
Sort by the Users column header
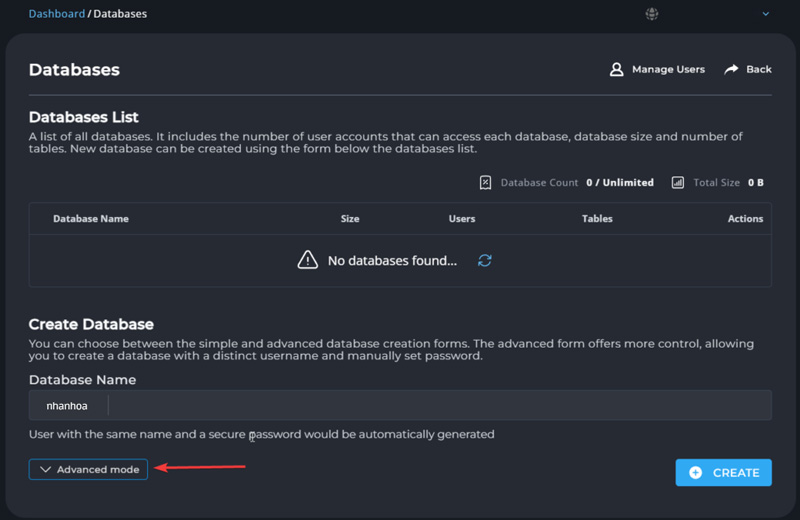pyautogui.click(x=462, y=218)
